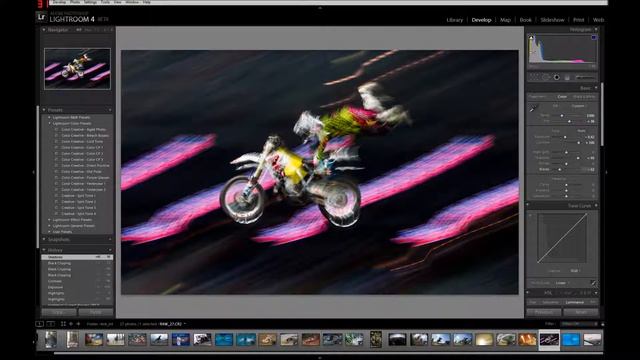Adjust the Blacks slider handle

[560, 169]
